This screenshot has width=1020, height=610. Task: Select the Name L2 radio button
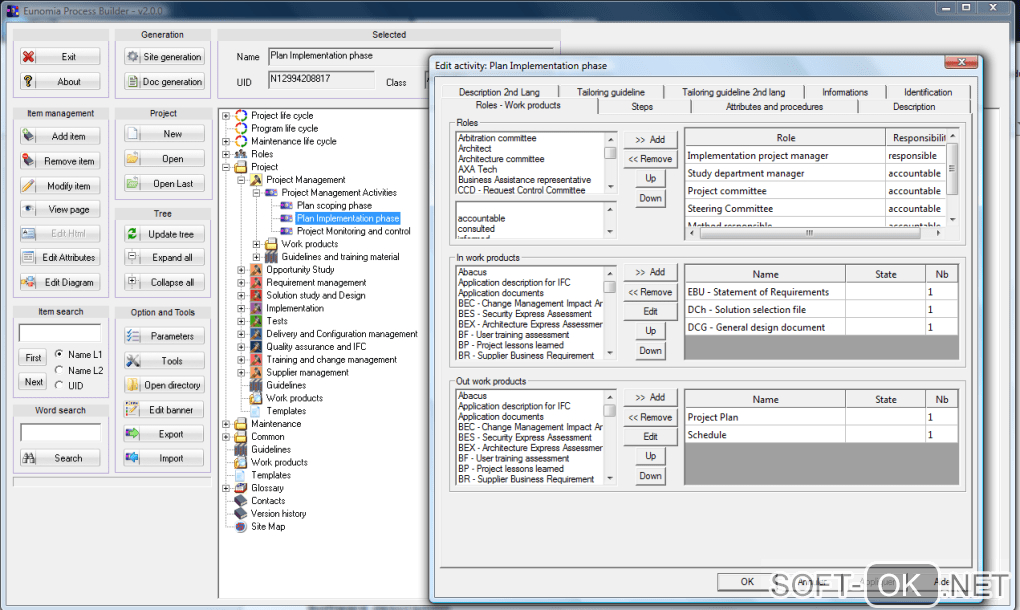[60, 370]
